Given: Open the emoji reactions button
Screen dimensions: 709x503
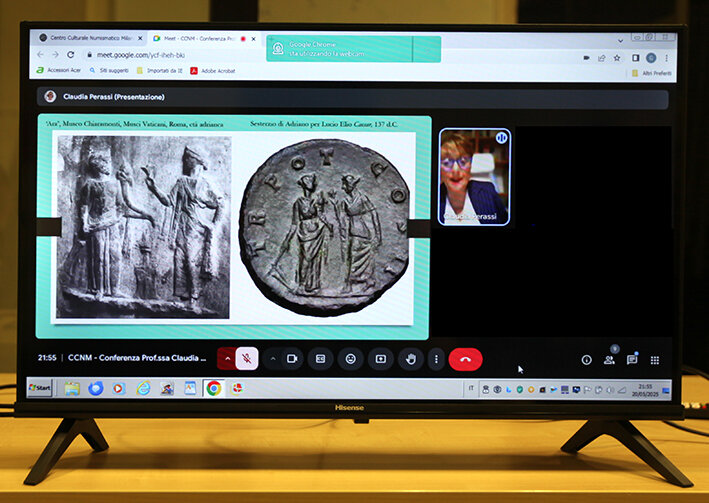Looking at the screenshot, I should pos(350,359).
